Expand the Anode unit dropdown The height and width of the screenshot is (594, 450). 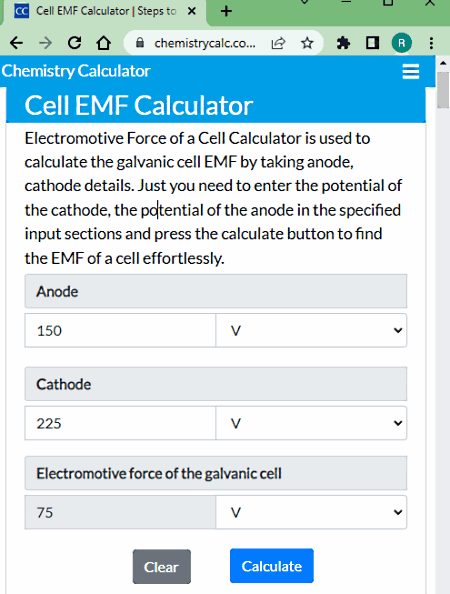tap(311, 330)
